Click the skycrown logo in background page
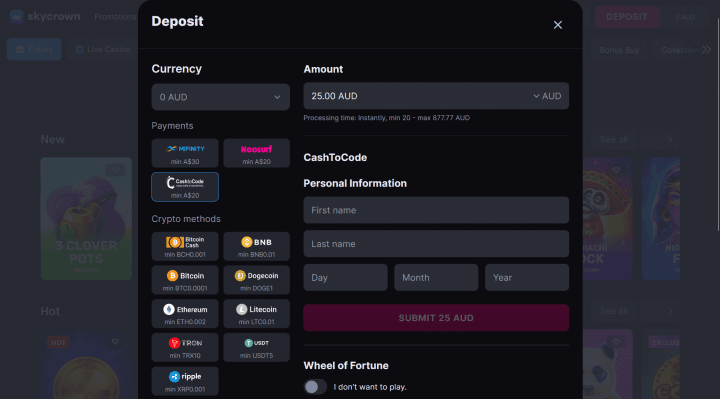The image size is (720, 399). point(45,17)
